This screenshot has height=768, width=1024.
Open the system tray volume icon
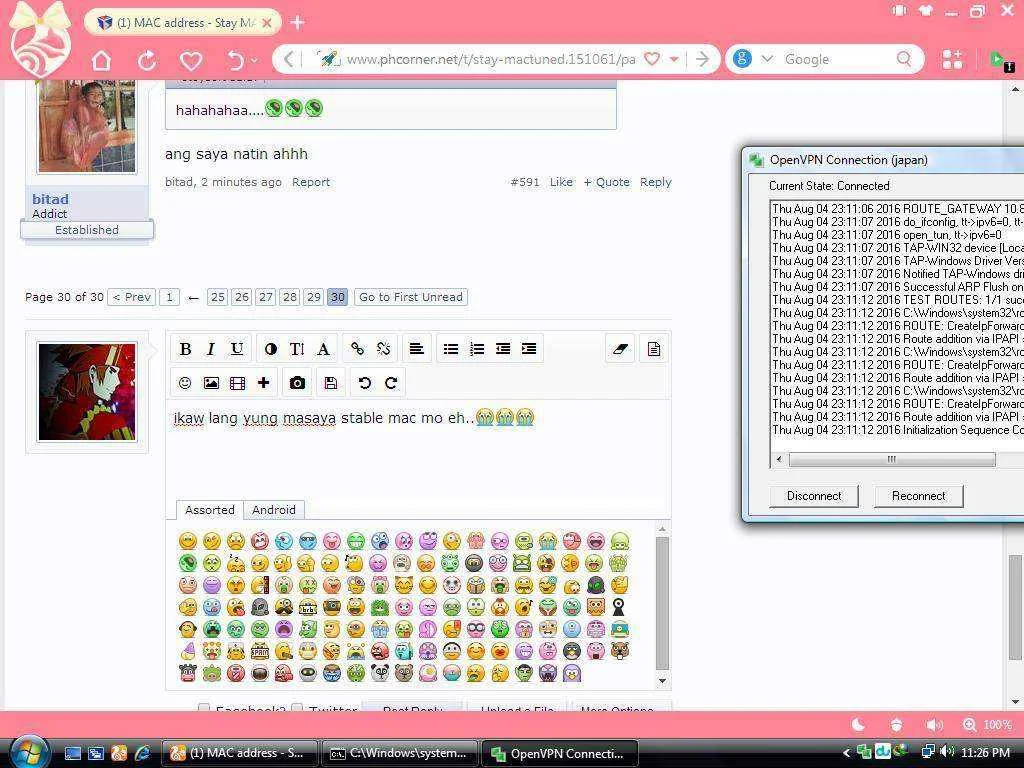point(947,752)
